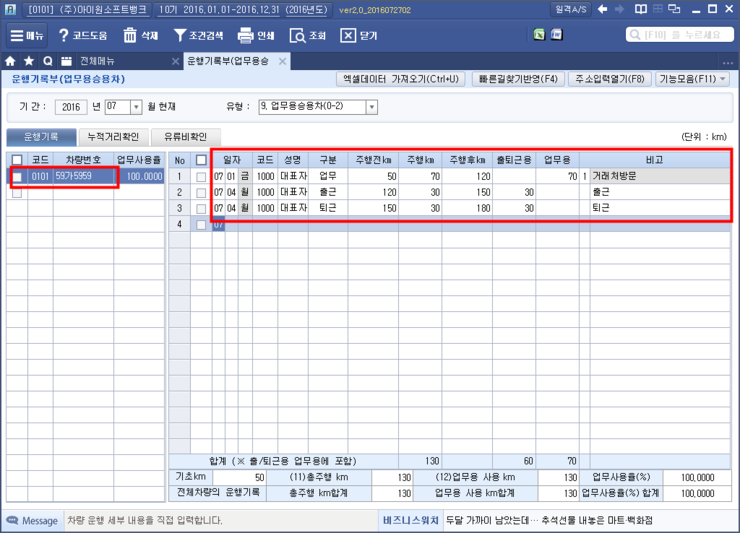
Task: Click the year 2016 input field
Action: [x=71, y=106]
